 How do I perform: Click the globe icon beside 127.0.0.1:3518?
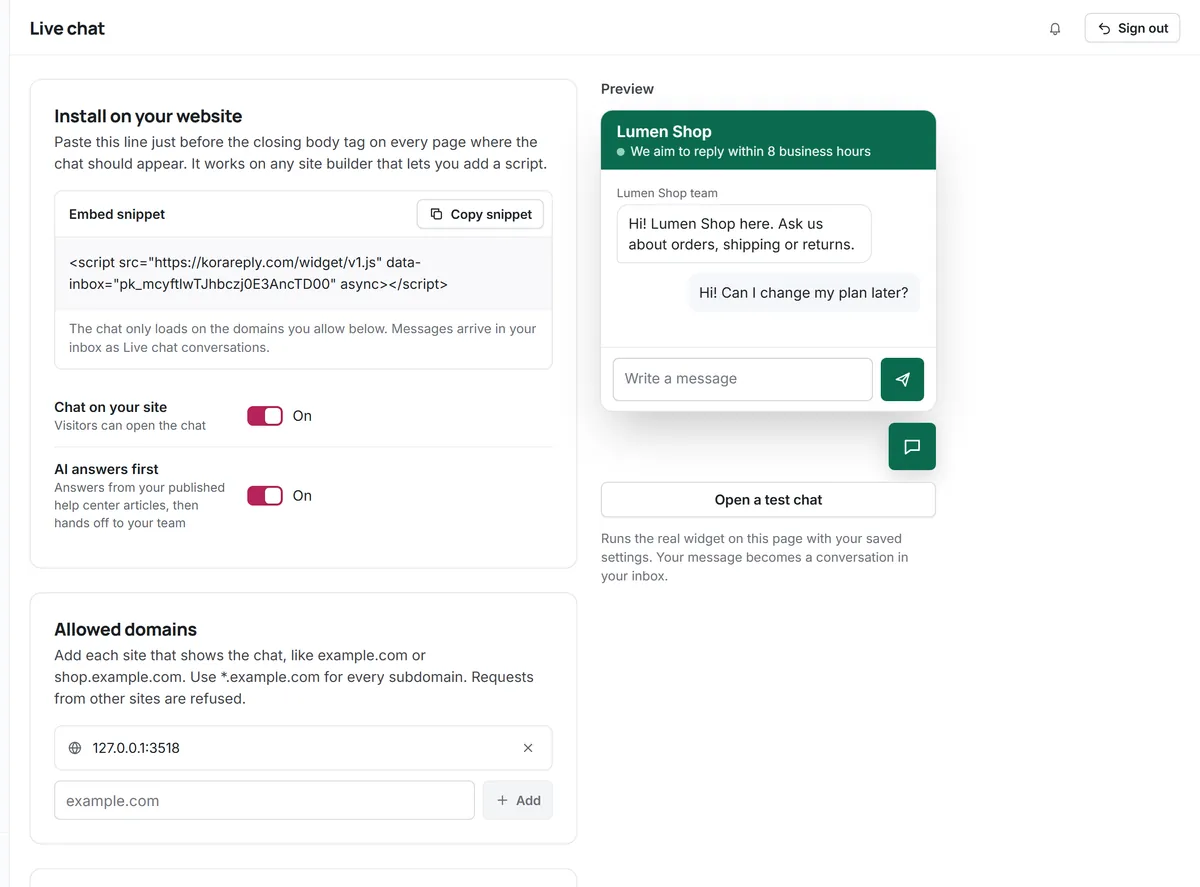(x=75, y=748)
